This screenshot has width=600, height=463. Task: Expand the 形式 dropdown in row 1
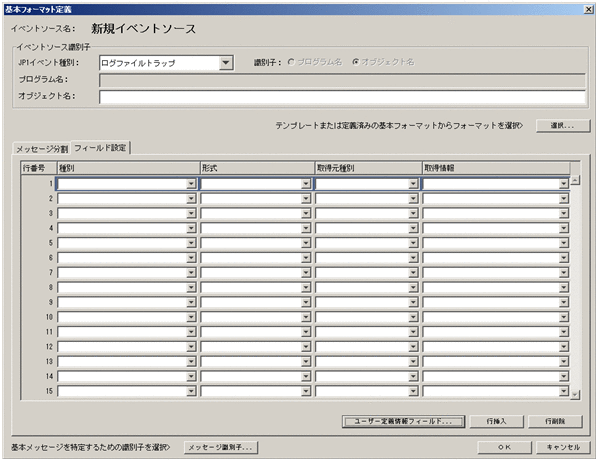(306, 184)
